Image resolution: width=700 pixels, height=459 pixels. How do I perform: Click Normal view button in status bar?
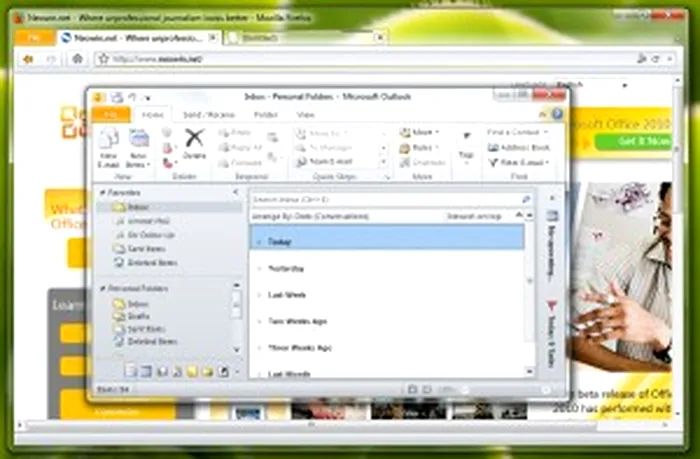coord(412,390)
